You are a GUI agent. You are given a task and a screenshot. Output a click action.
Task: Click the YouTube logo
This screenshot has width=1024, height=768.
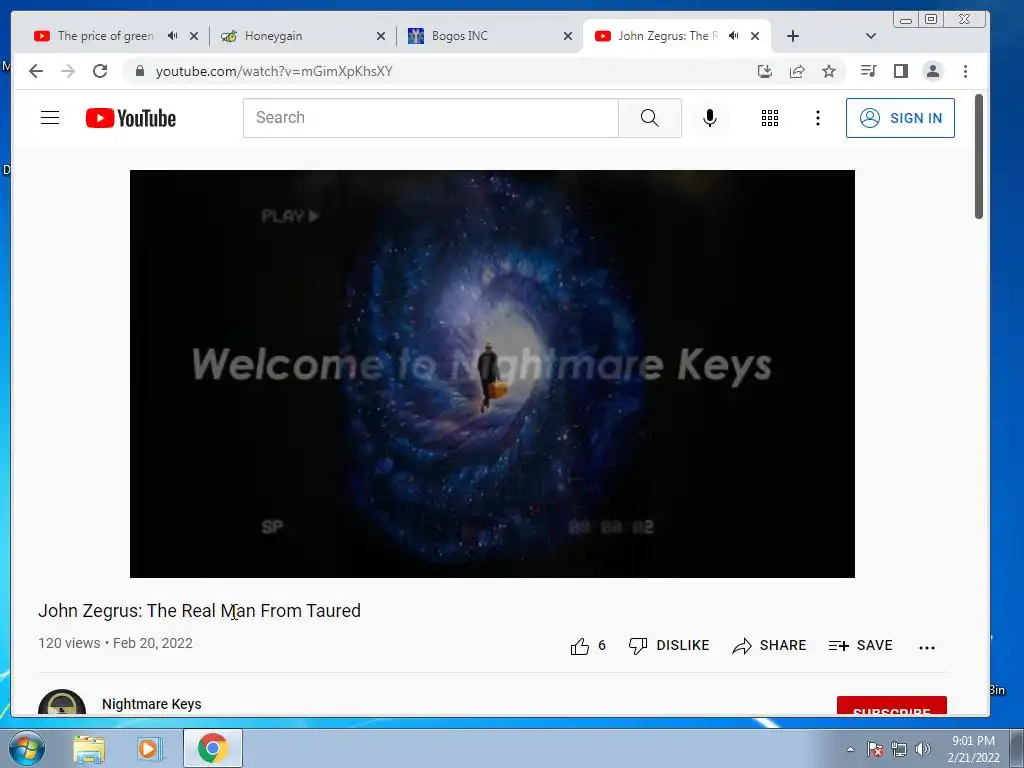pos(131,118)
